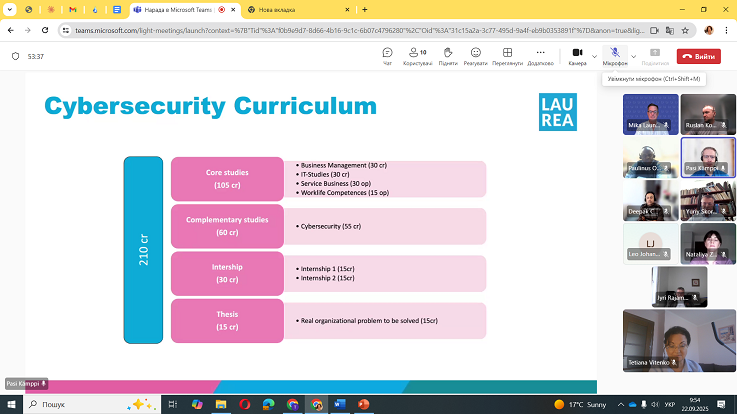This screenshot has width=737, height=414.
Task: Leave the meeting with Вийти button
Action: tap(698, 56)
